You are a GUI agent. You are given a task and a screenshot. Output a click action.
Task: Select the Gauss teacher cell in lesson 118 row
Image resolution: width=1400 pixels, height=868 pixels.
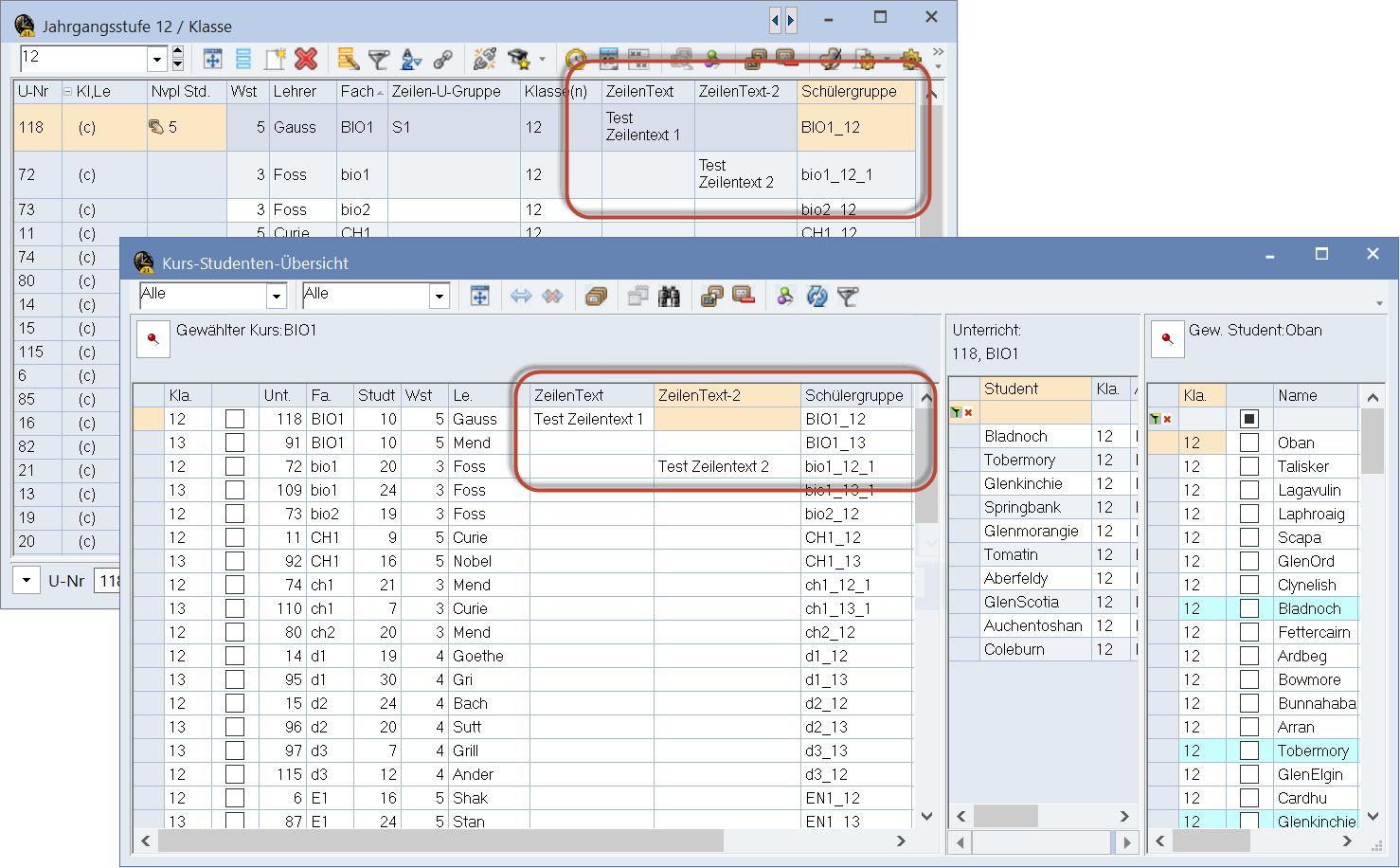pos(490,419)
